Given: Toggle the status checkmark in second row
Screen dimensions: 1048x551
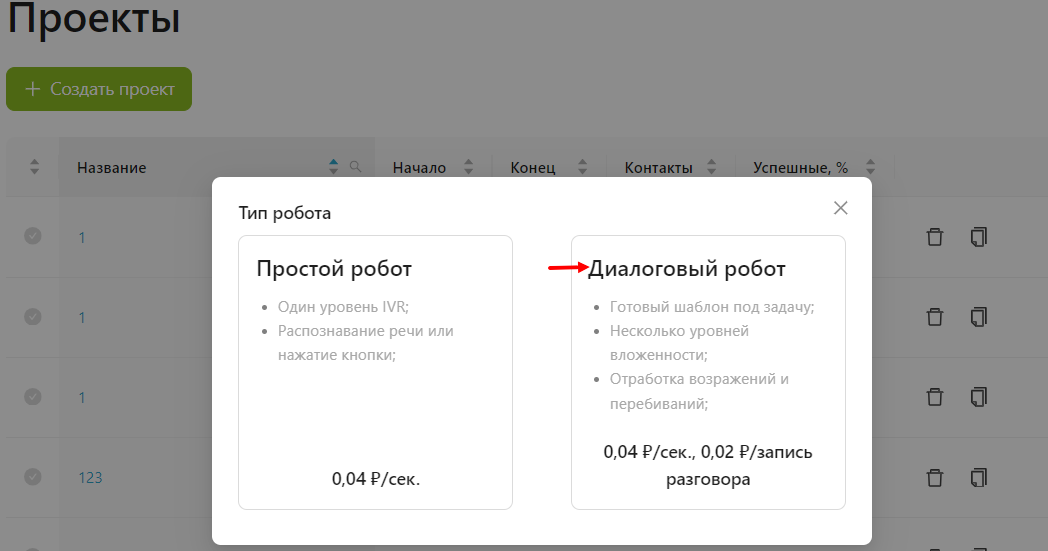Looking at the screenshot, I should [x=33, y=316].
